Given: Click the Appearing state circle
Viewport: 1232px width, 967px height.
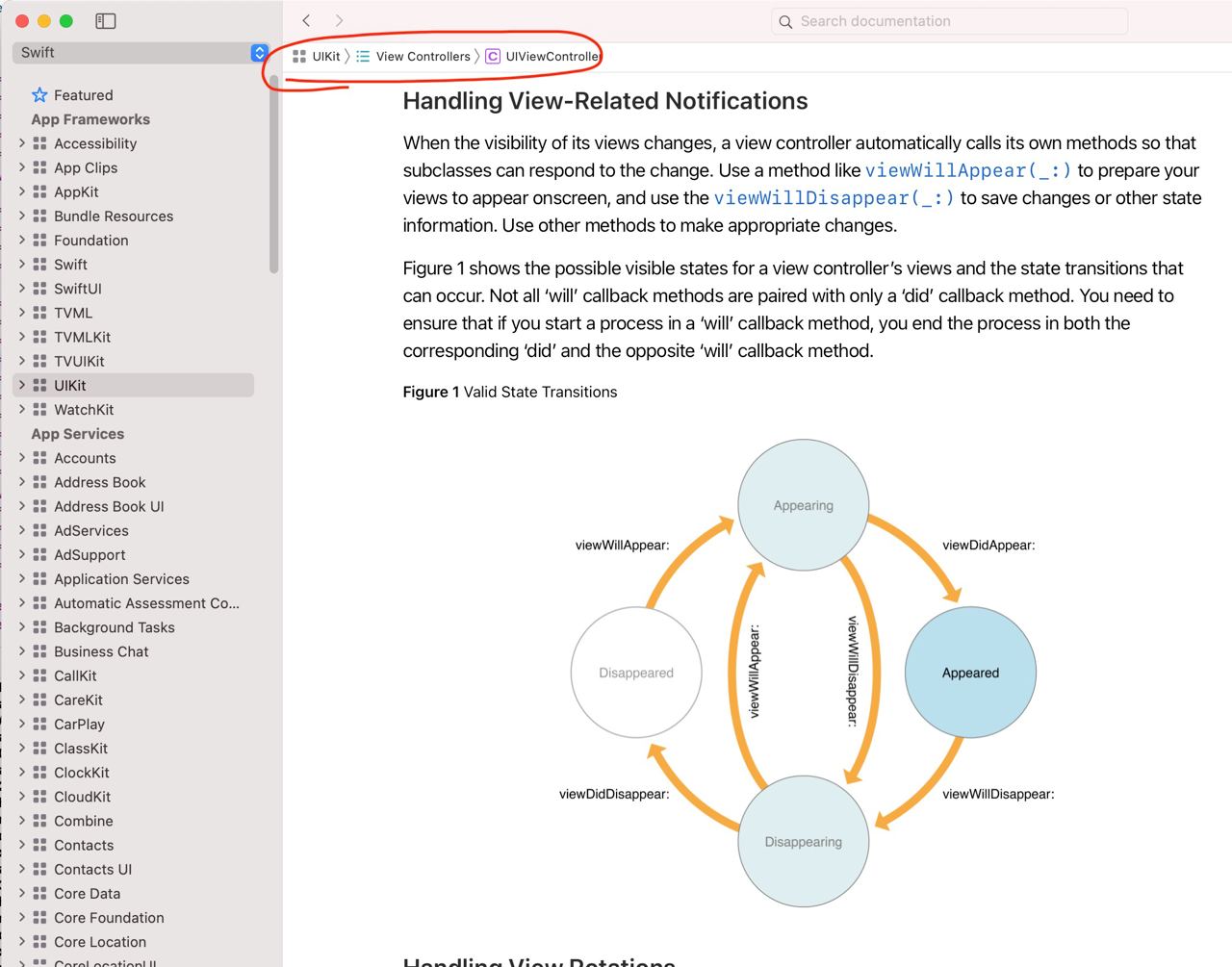Looking at the screenshot, I should coord(804,505).
